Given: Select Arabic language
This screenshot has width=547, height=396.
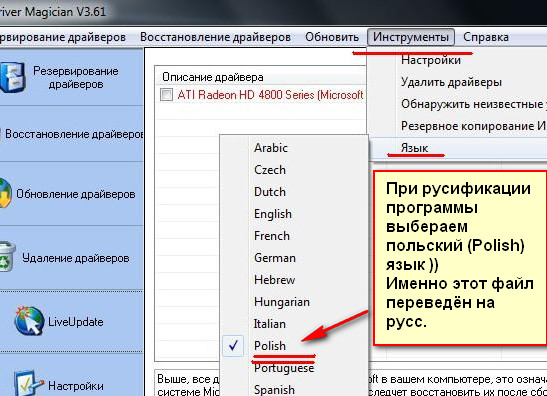Looking at the screenshot, I should (x=271, y=148).
